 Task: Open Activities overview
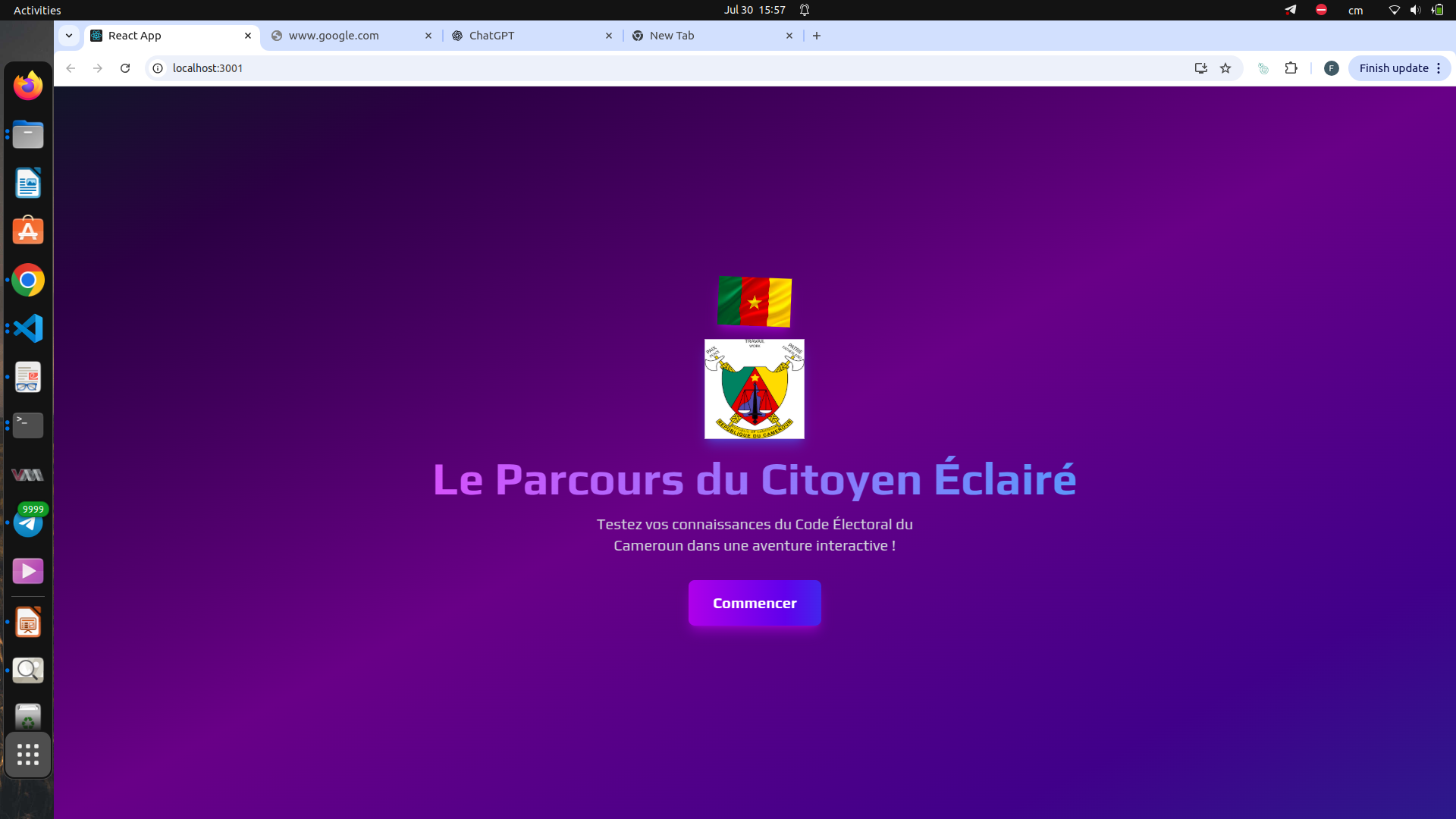(x=37, y=10)
